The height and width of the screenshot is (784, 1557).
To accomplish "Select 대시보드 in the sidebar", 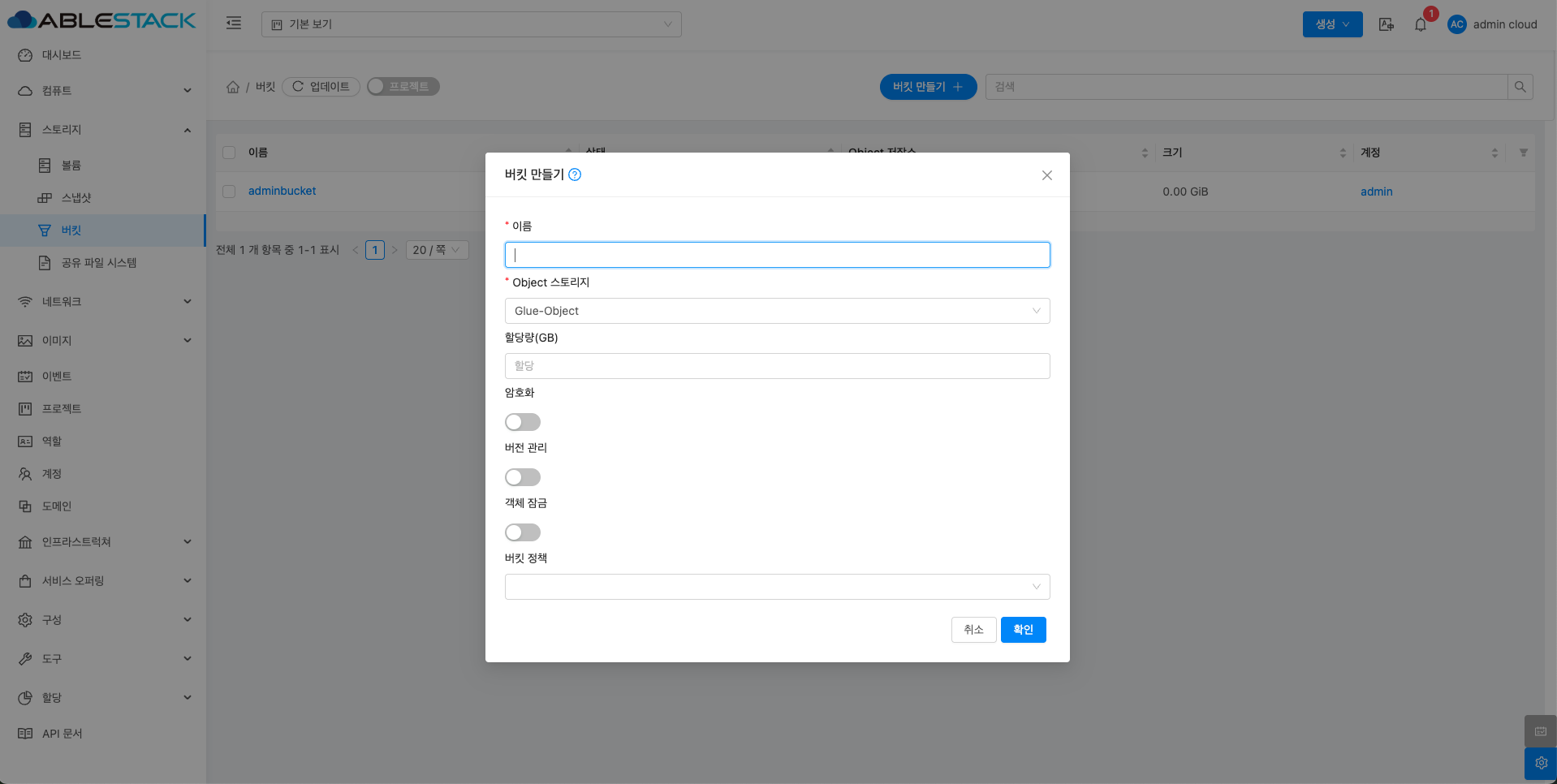I will point(62,55).
